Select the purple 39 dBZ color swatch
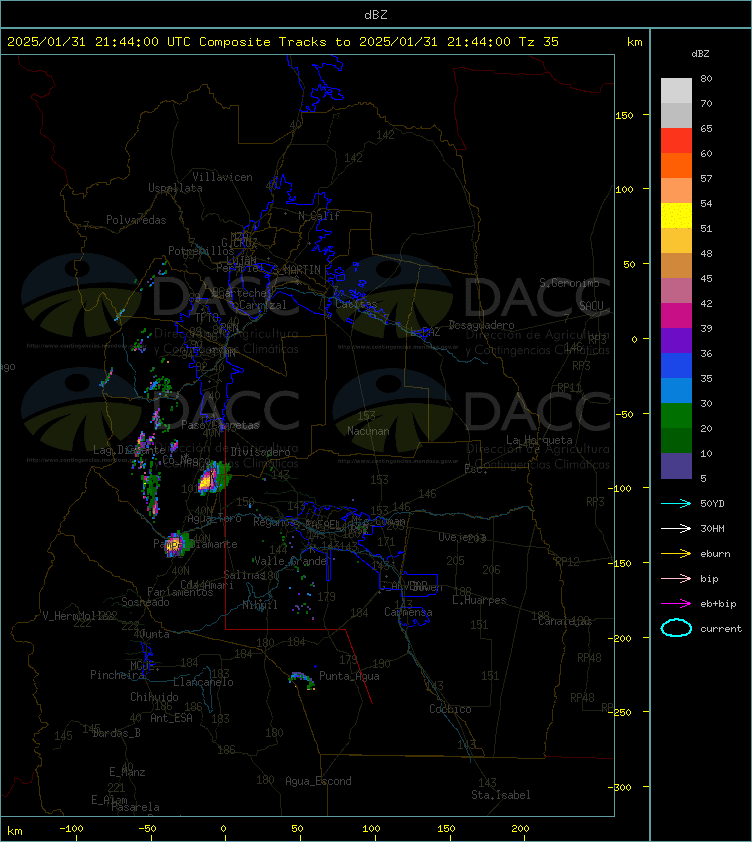Viewport: 752px width, 842px height. [676, 340]
